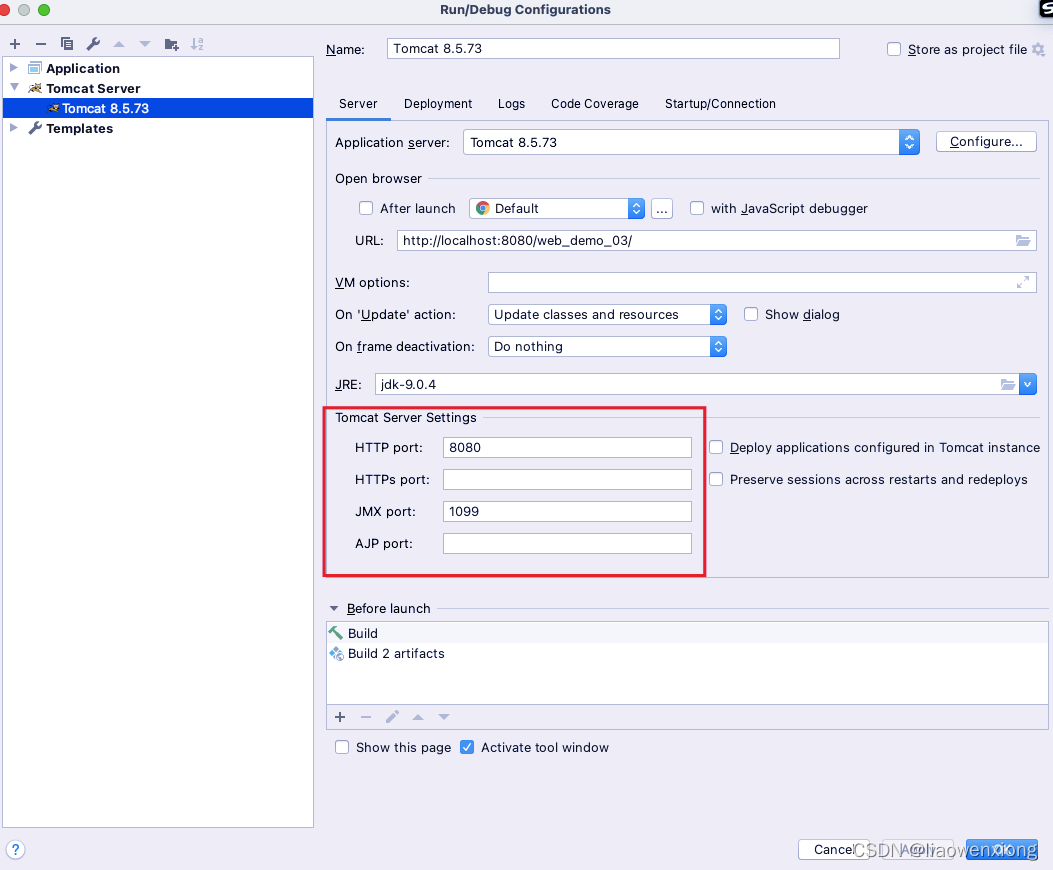Expand the Templates tree node
Screen dimensions: 1053x870
13,128
